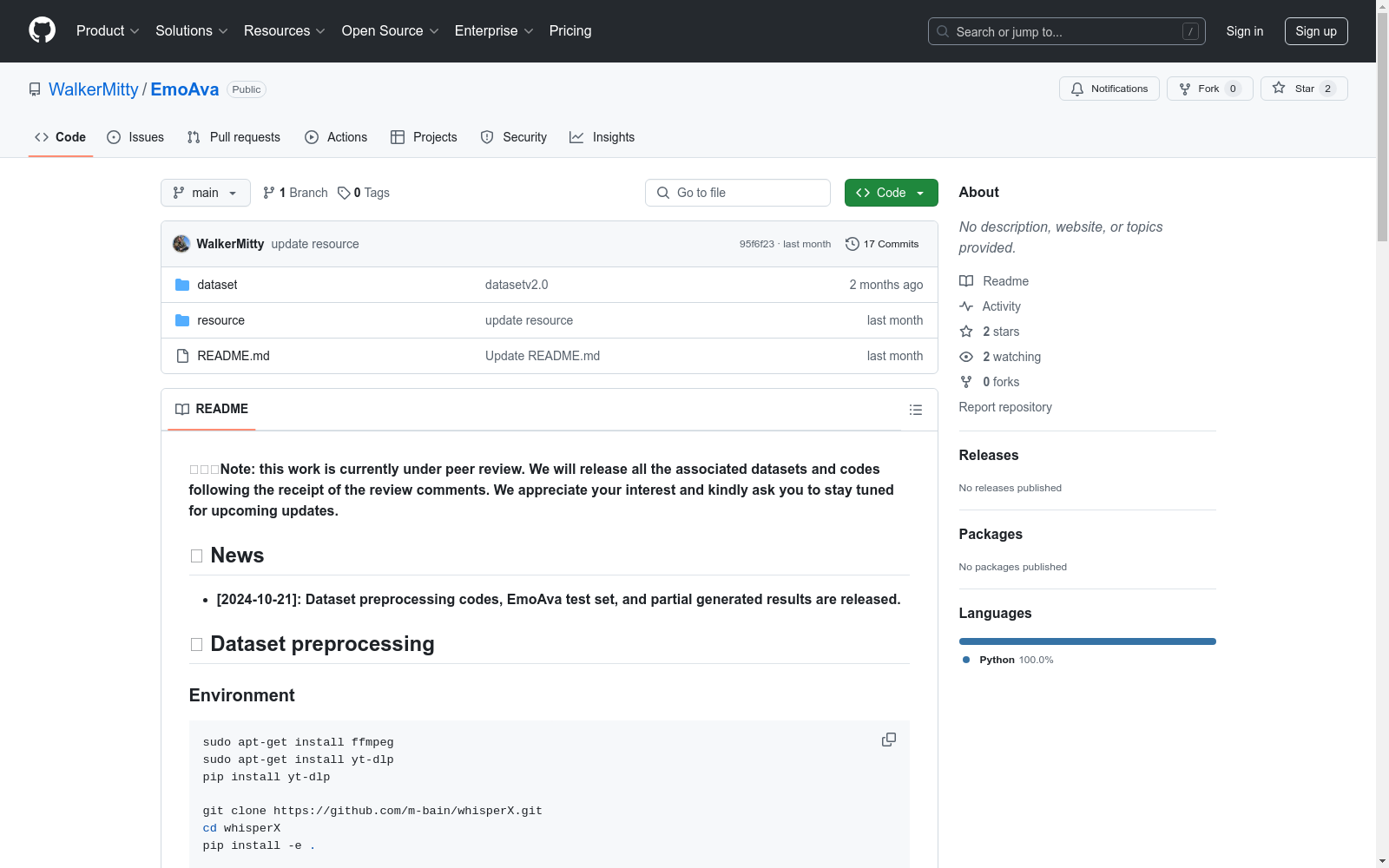Switch to the Insights tab
Image resolution: width=1389 pixels, height=868 pixels.
602,137
